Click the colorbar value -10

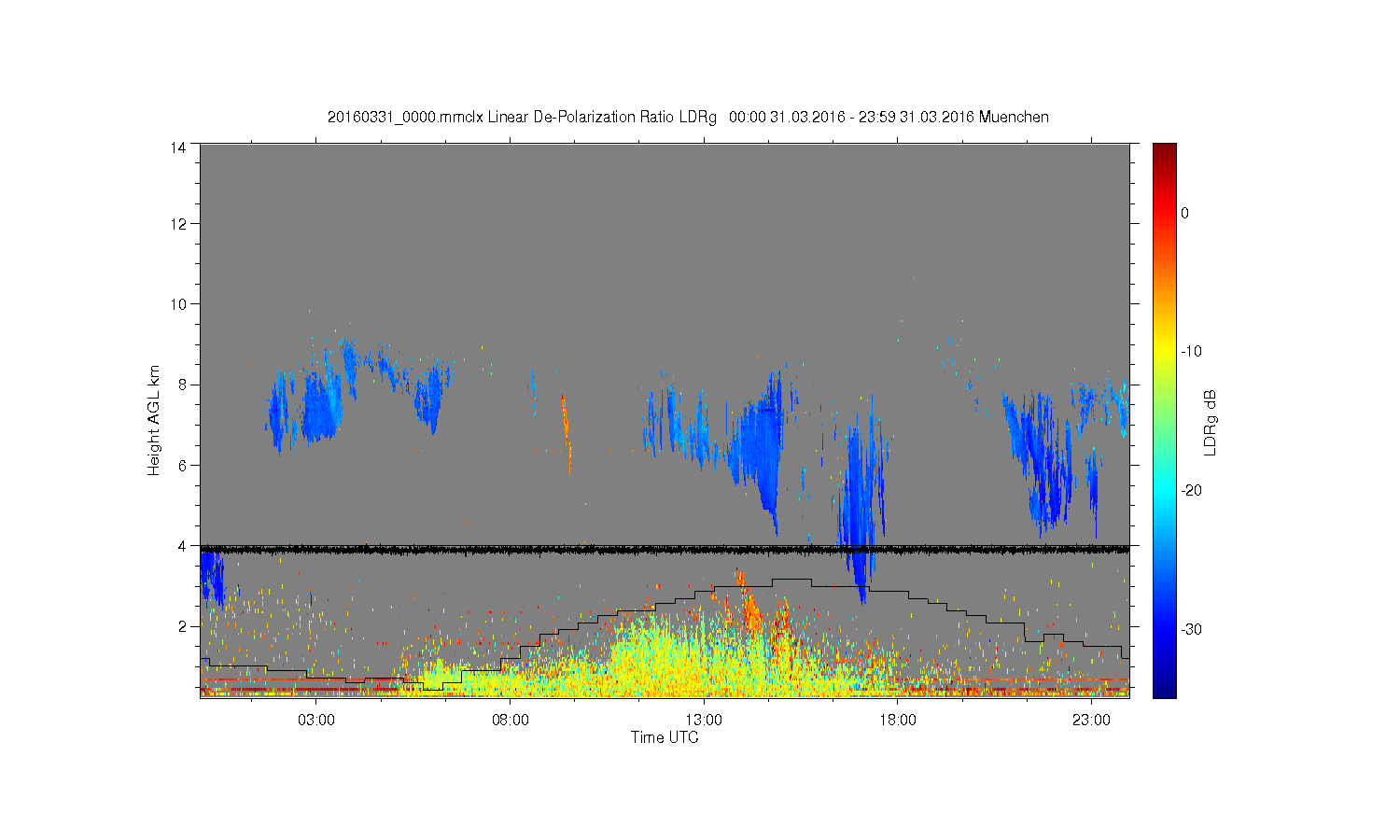pyautogui.click(x=1190, y=352)
